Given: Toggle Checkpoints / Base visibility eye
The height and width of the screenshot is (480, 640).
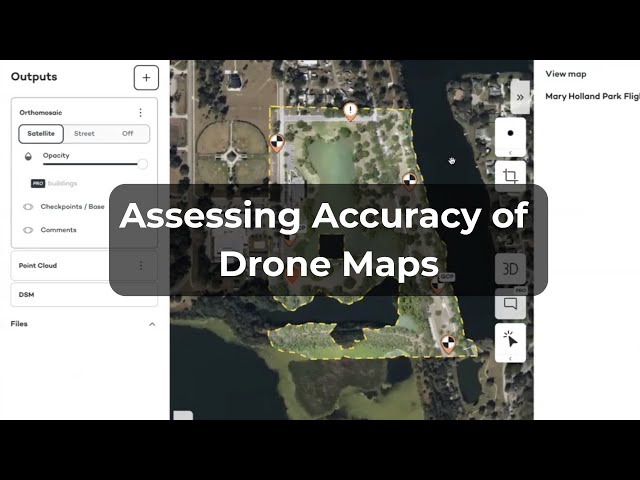Looking at the screenshot, I should tap(28, 207).
